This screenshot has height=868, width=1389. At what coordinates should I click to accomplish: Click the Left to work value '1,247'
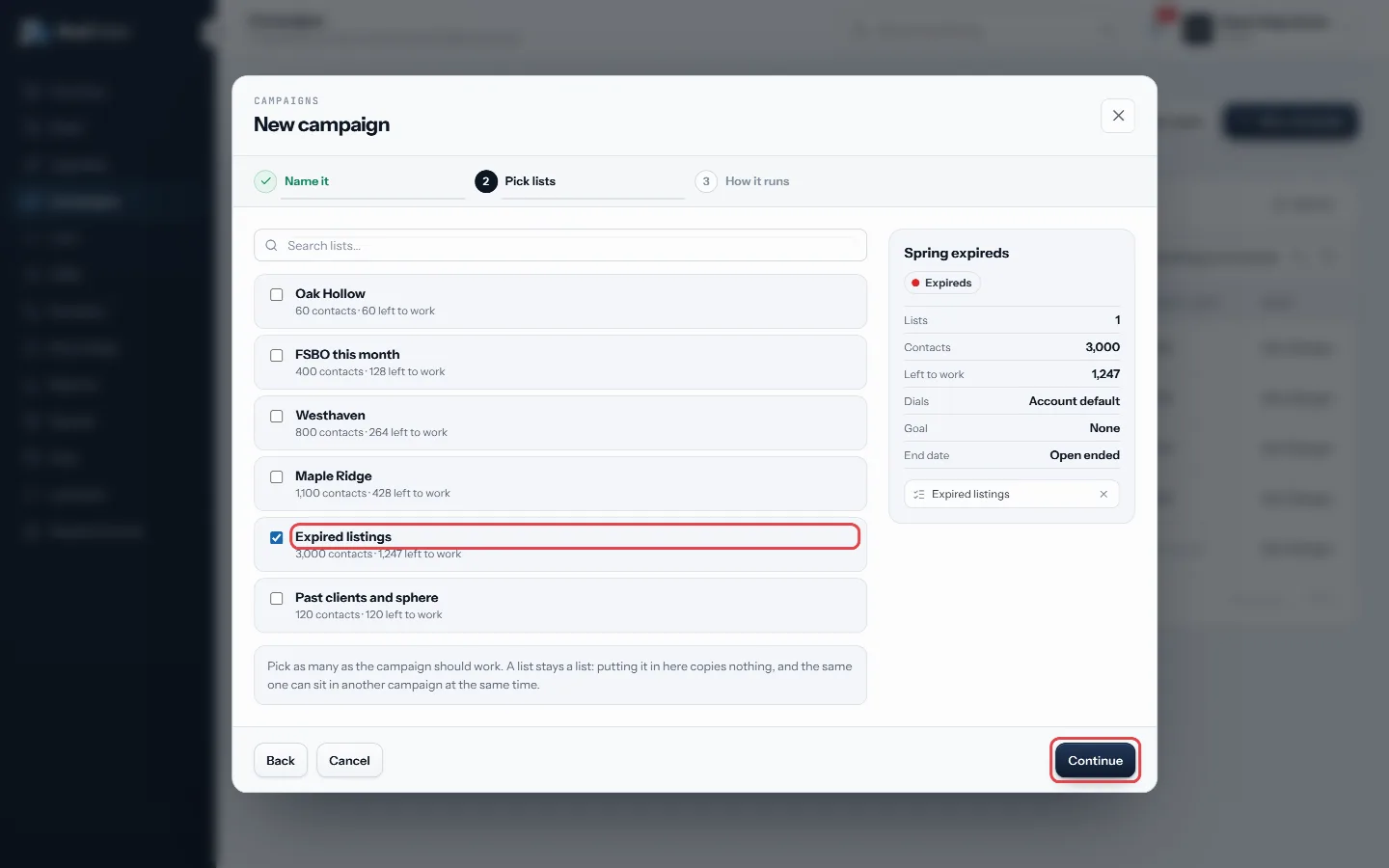click(x=1105, y=374)
